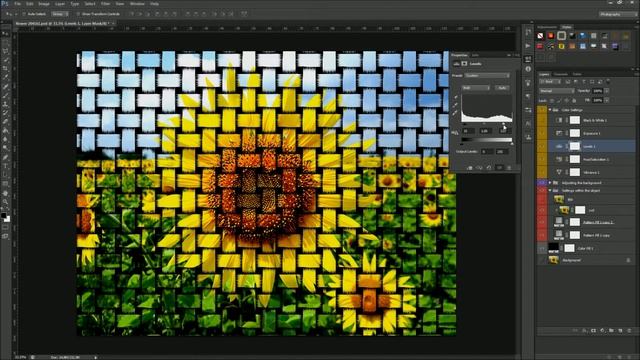Viewport: 640px width, 360px height.
Task: Add a layer mask
Action: pyautogui.click(x=593, y=330)
